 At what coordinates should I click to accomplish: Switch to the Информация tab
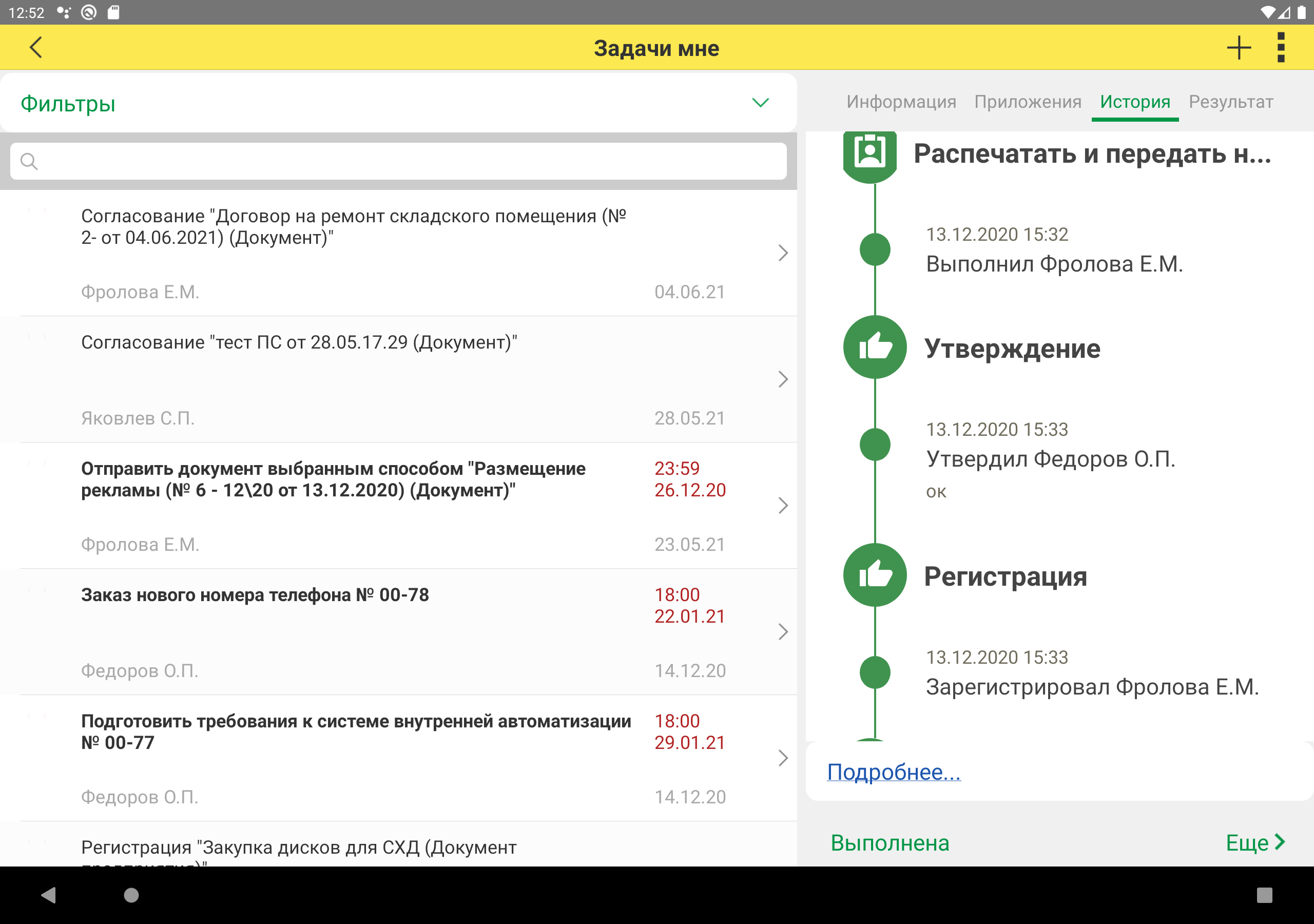click(x=901, y=102)
